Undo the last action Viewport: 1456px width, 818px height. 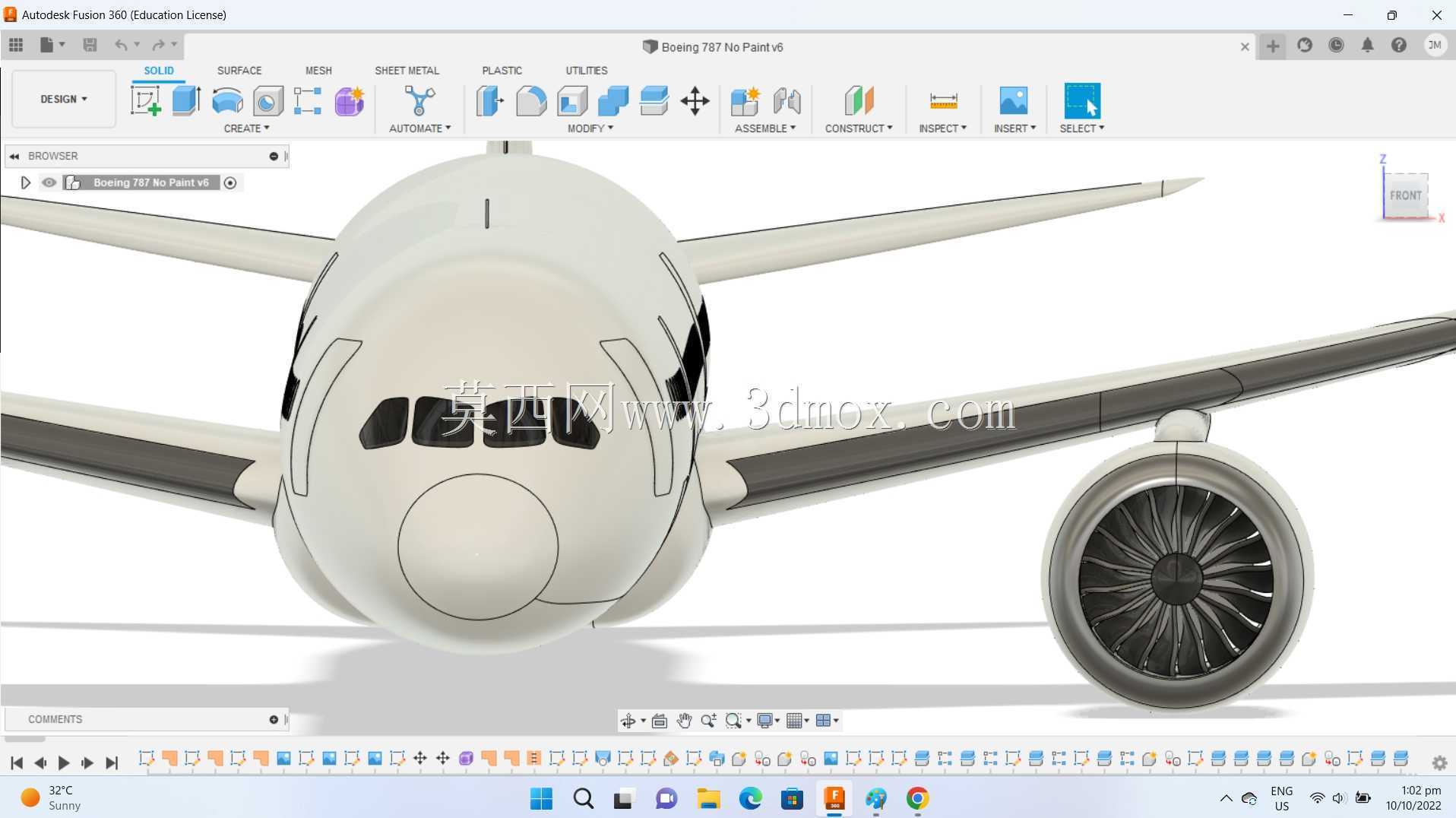(x=121, y=46)
